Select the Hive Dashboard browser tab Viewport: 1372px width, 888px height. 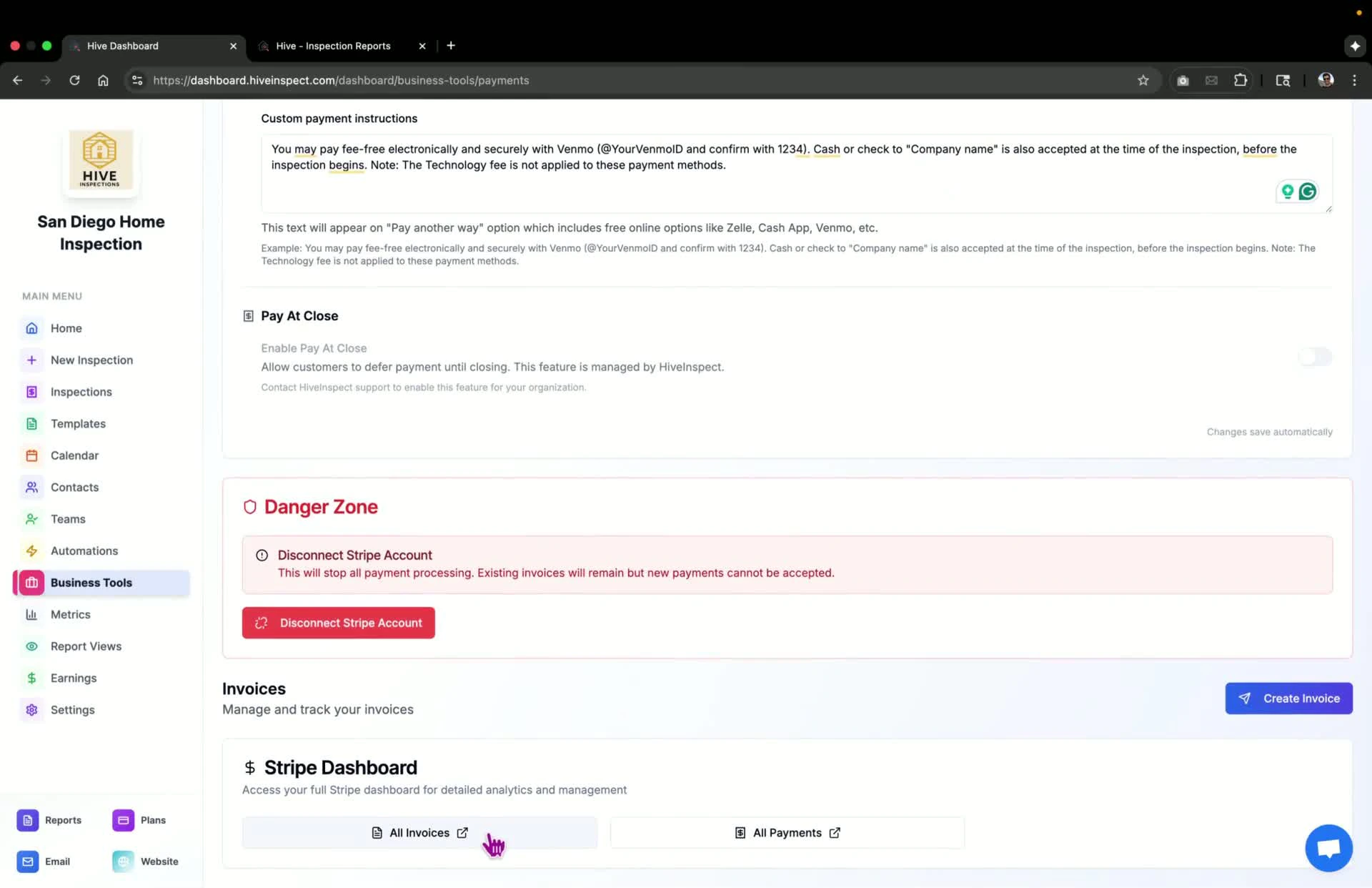coord(153,46)
